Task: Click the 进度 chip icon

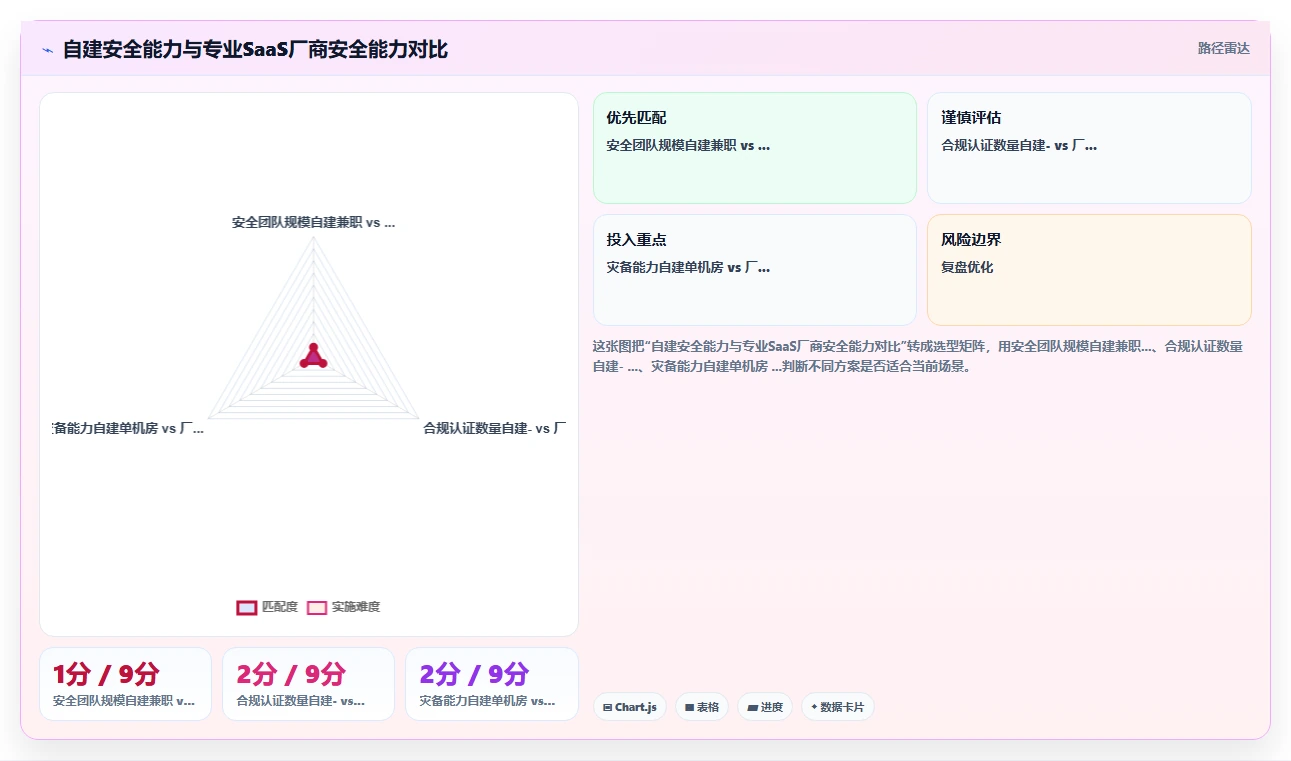Action: click(x=752, y=707)
